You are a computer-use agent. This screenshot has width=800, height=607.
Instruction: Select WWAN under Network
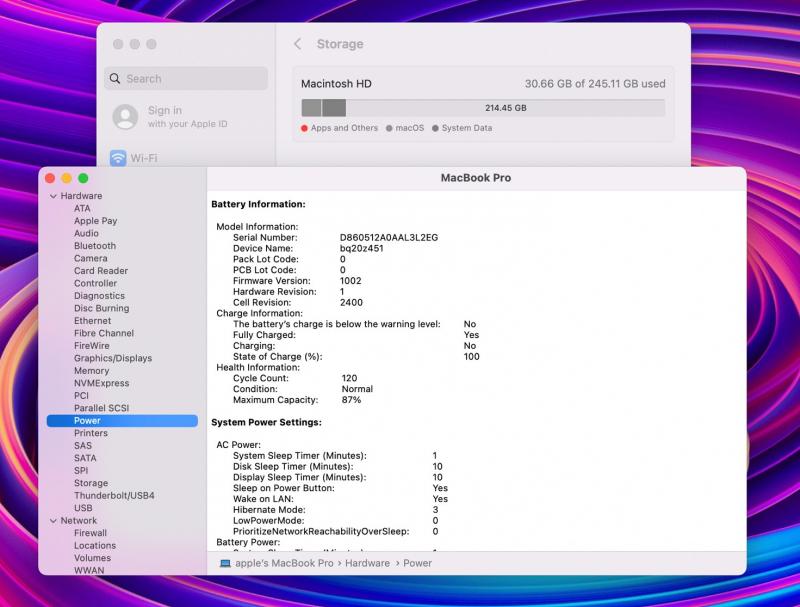pyautogui.click(x=89, y=570)
